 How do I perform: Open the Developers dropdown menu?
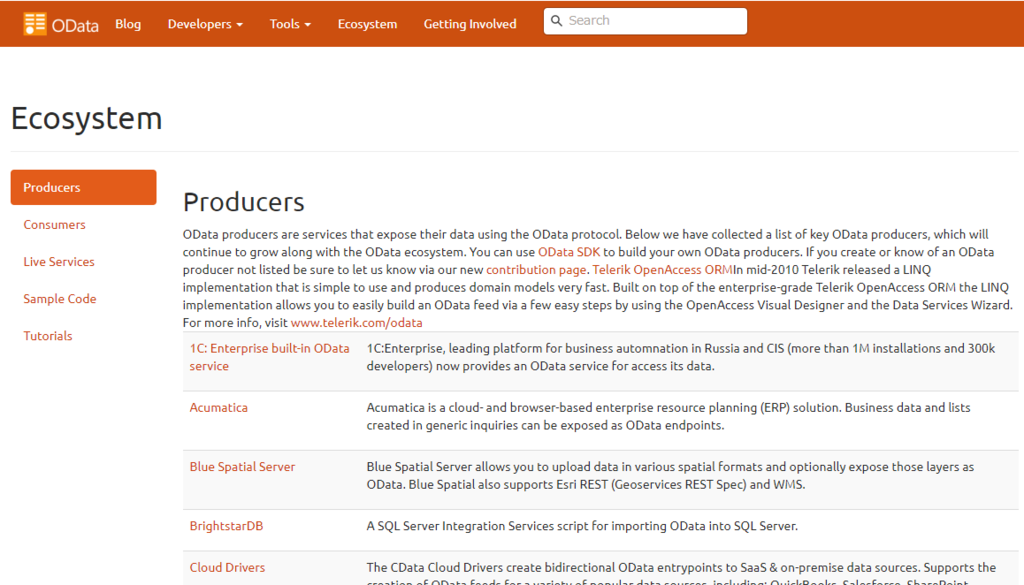[205, 24]
